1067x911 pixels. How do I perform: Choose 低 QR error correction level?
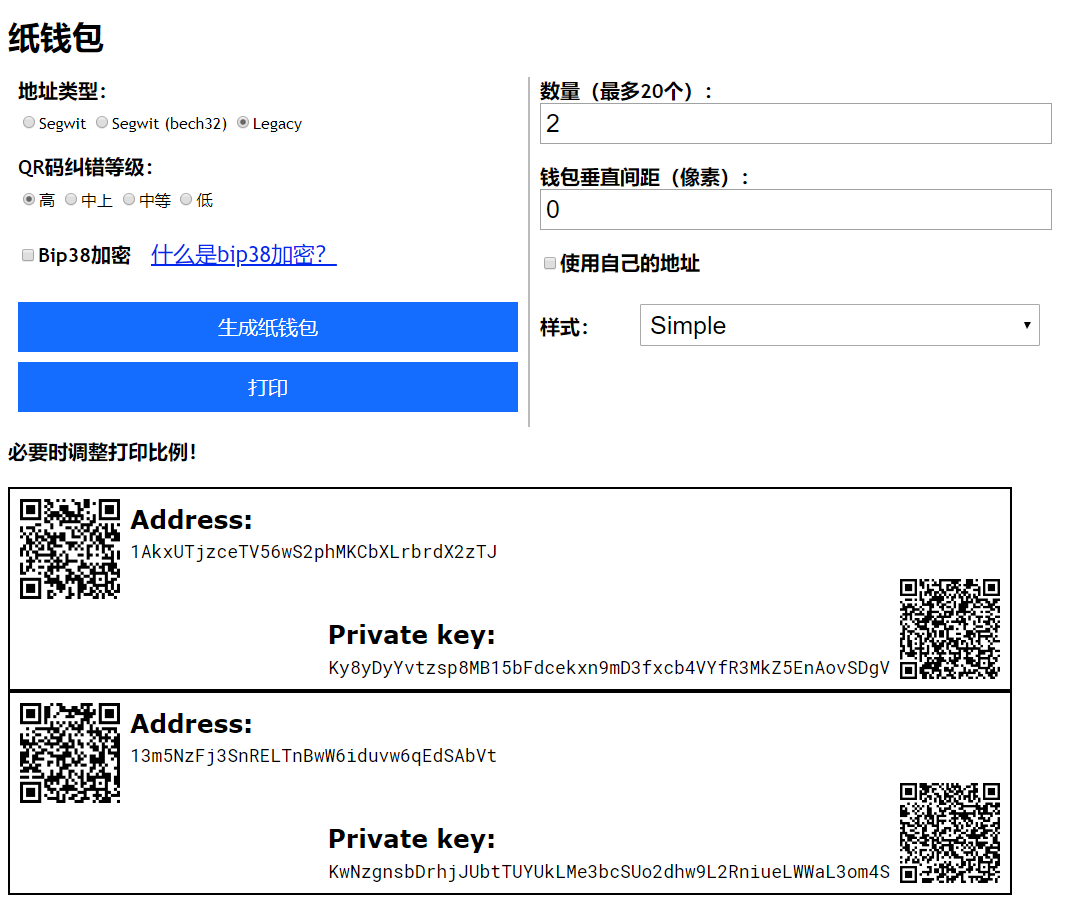(x=186, y=199)
